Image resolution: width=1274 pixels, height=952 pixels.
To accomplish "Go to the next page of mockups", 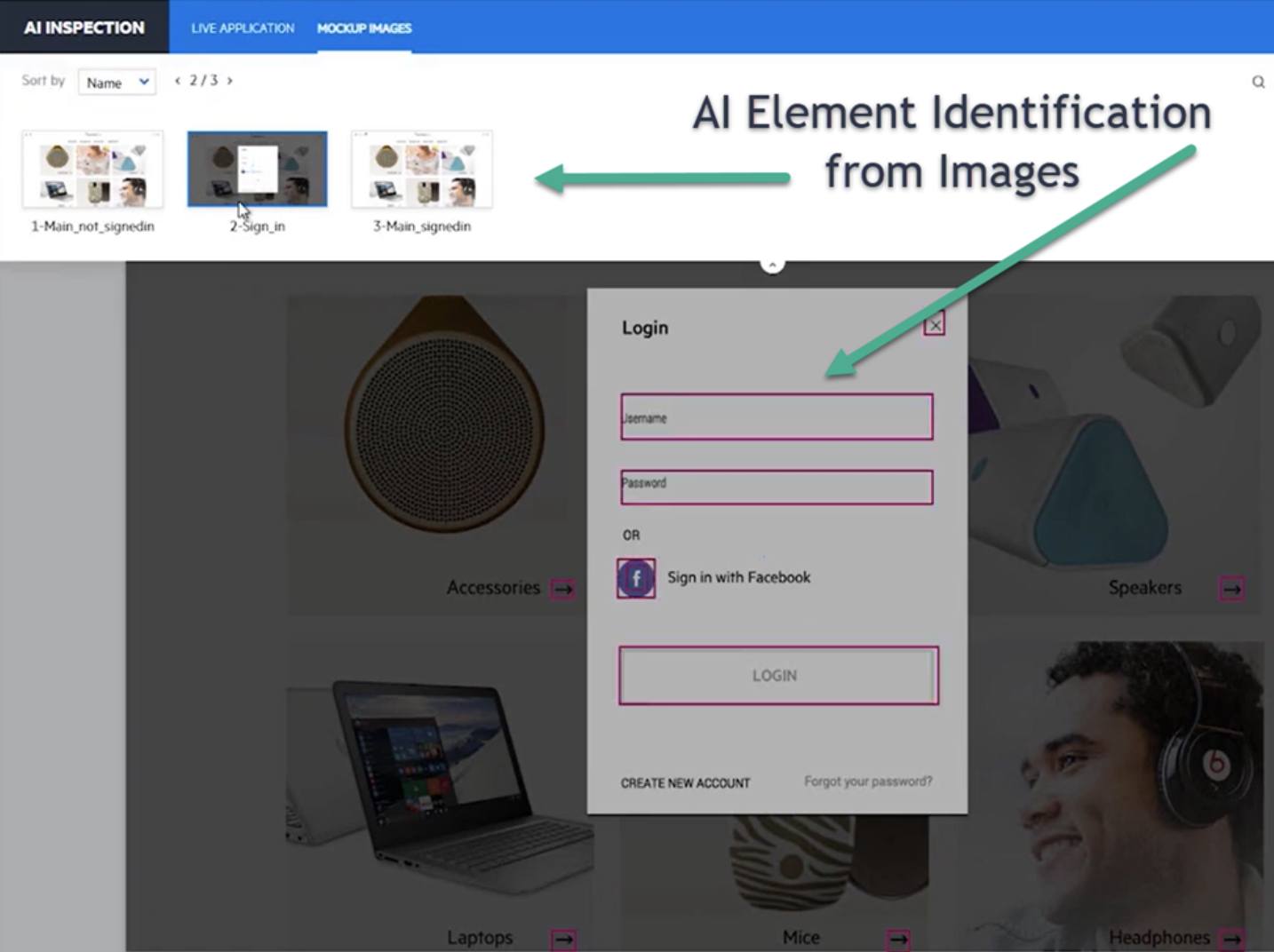I will 229,80.
